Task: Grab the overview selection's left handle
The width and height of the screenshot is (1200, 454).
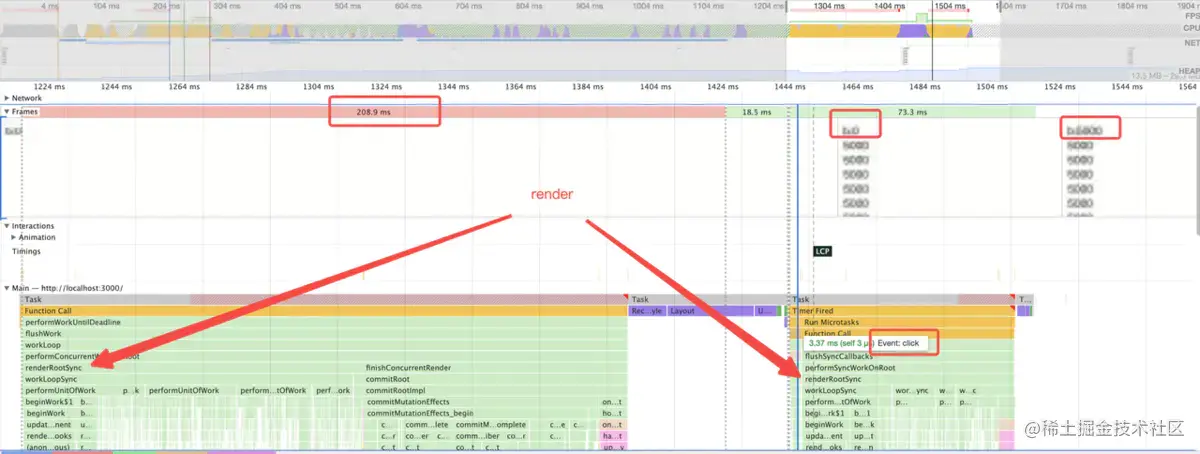Action: (788, 5)
